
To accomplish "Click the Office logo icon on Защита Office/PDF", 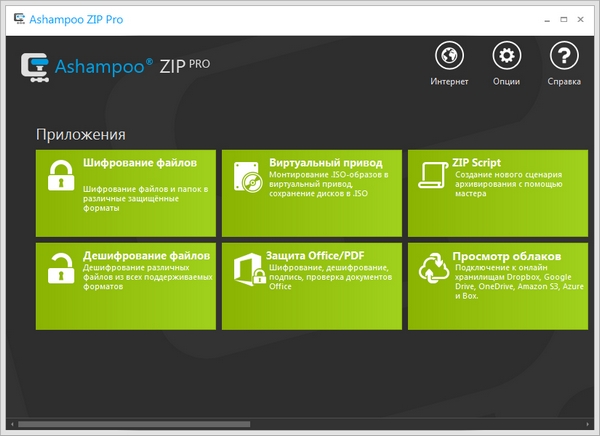I will pyautogui.click(x=247, y=270).
